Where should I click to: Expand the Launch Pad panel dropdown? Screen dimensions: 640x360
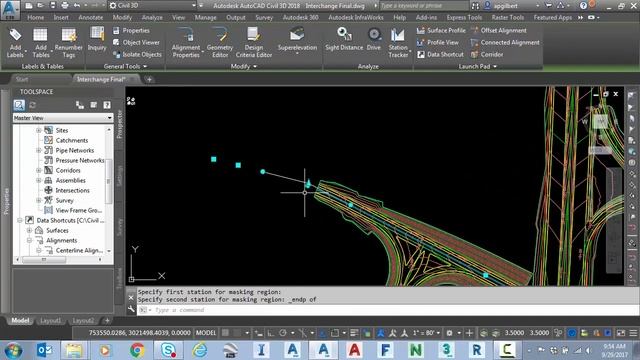[478, 66]
